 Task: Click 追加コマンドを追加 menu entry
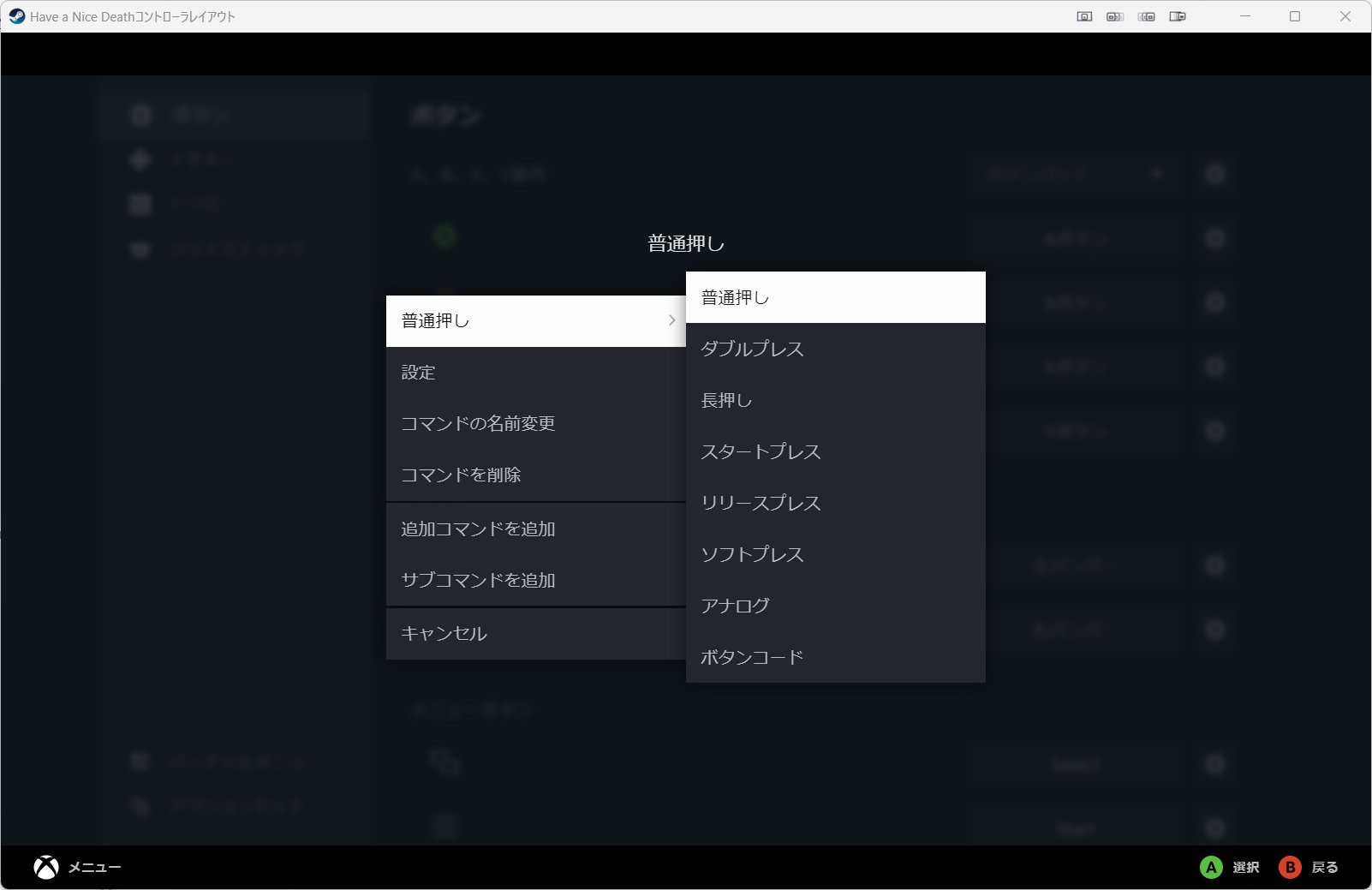535,529
